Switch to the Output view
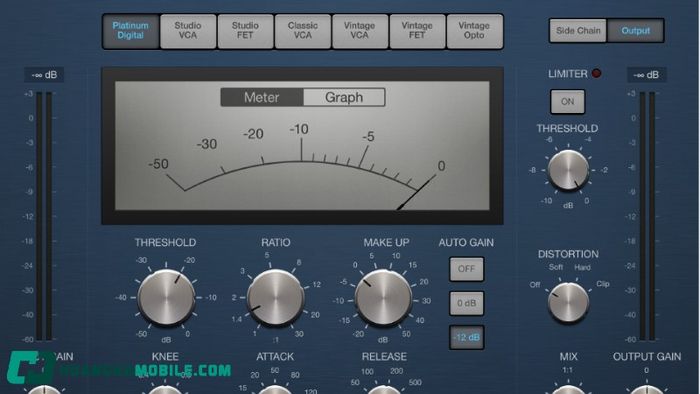The image size is (700, 394). 635,31
